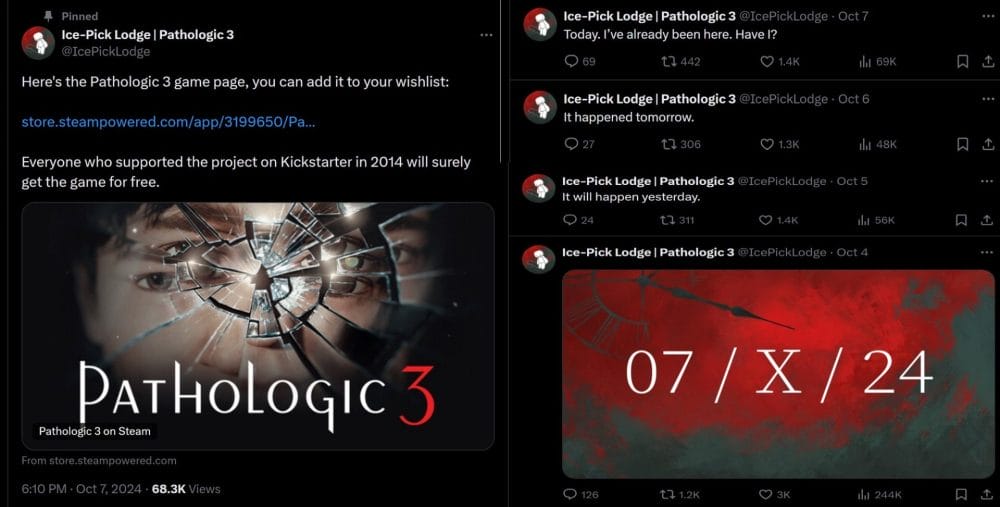Share the Oct 6 tweet
The image size is (1000, 507).
tap(987, 144)
